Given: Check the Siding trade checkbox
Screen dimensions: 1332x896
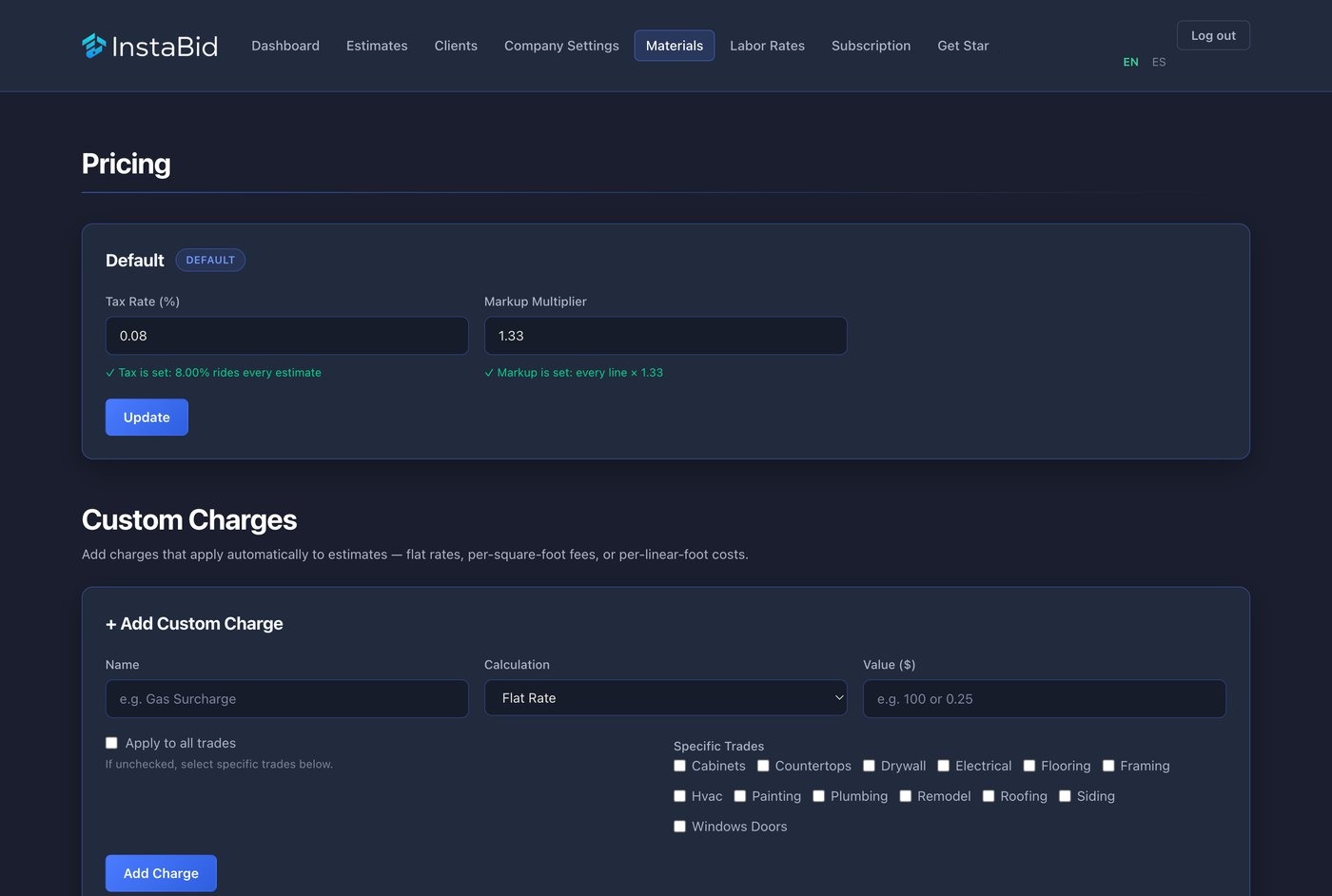Looking at the screenshot, I should pyautogui.click(x=1065, y=796).
